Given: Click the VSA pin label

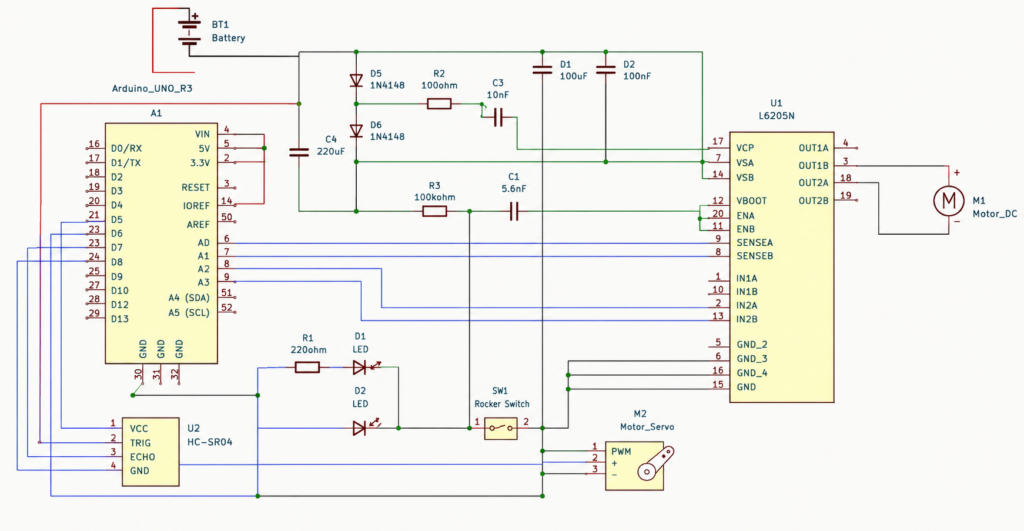Looking at the screenshot, I should (745, 163).
